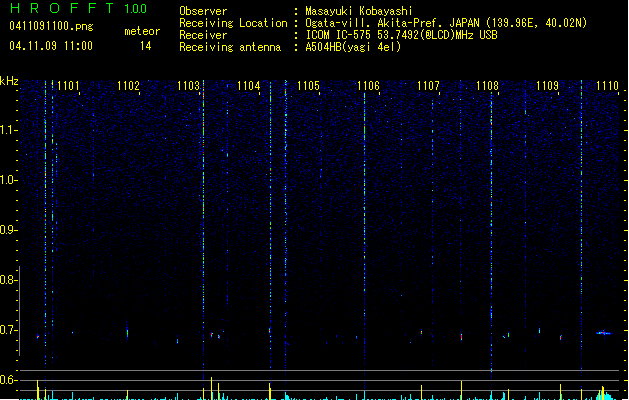The image size is (629, 400).
Task: Select the filename 0411091100.png
Action: (x=51, y=26)
